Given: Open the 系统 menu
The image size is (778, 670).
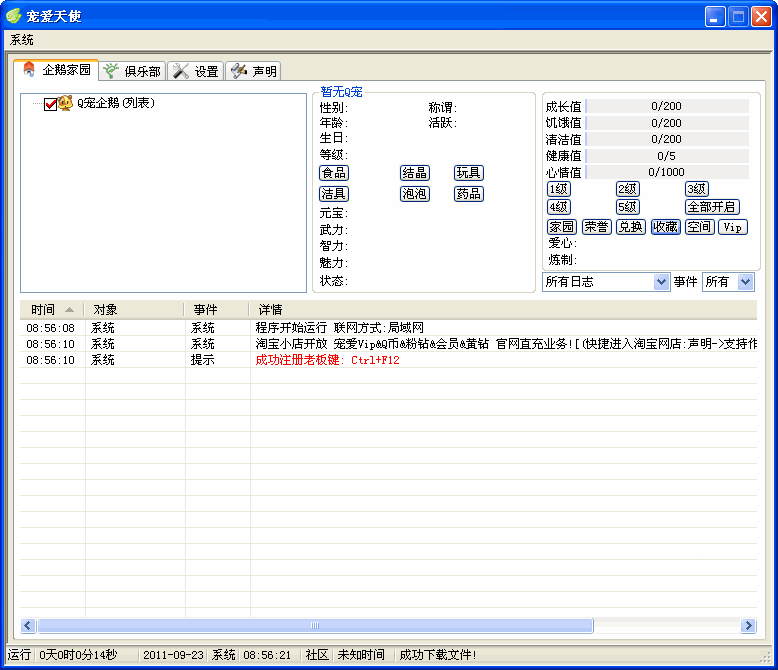Looking at the screenshot, I should pos(21,40).
